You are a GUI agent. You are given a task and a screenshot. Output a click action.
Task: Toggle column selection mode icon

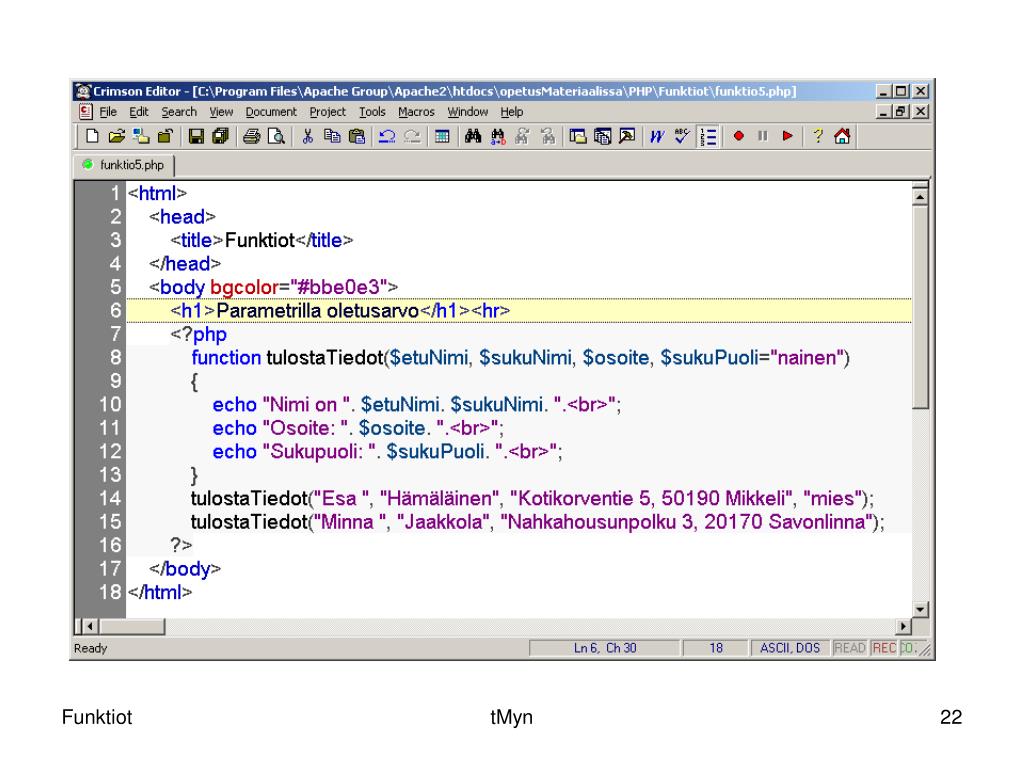point(442,136)
